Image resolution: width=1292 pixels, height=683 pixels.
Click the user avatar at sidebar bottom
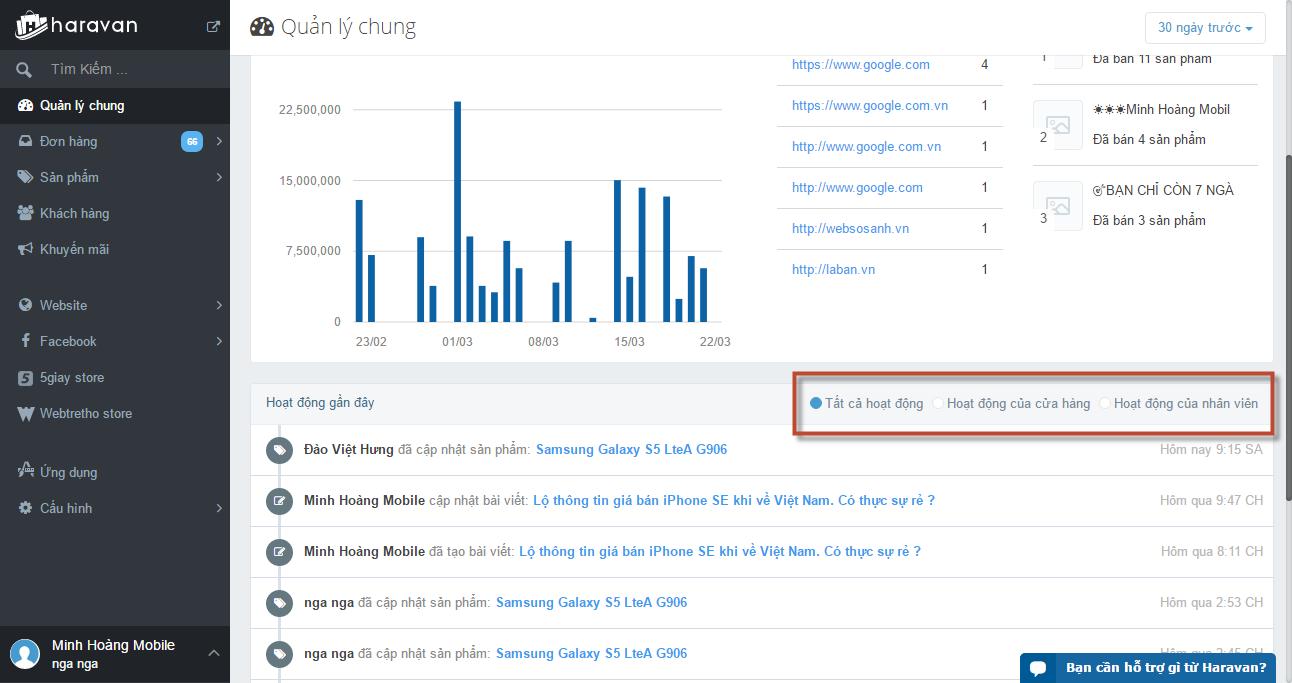tap(24, 654)
